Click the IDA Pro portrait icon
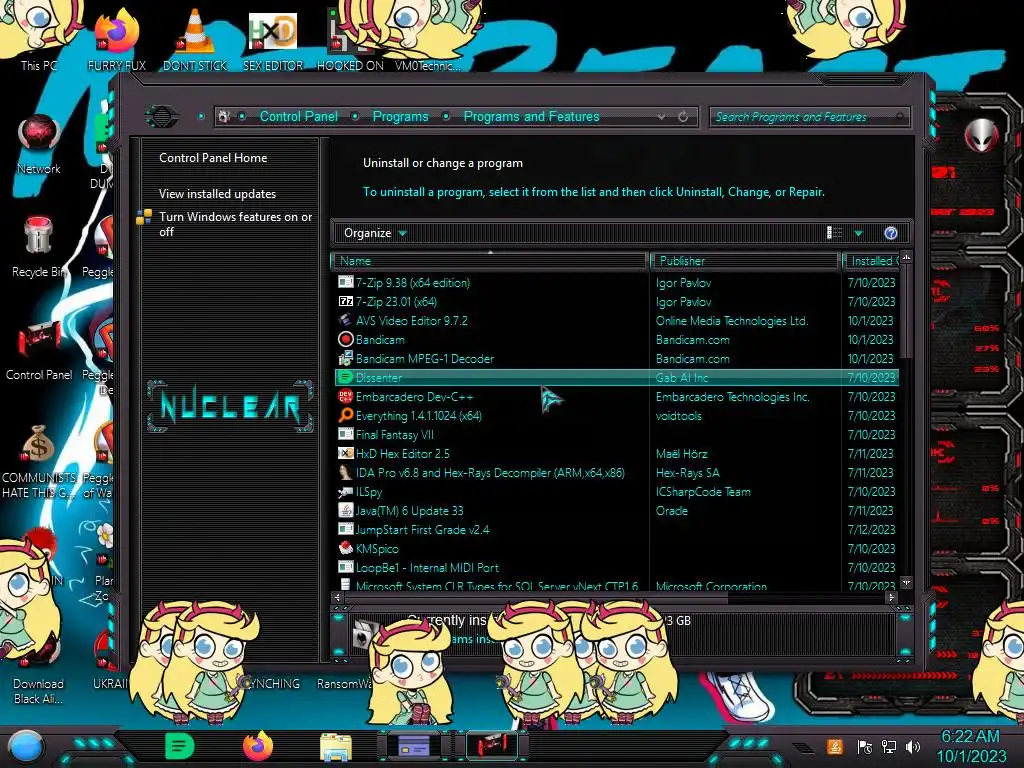This screenshot has width=1024, height=768. 345,473
